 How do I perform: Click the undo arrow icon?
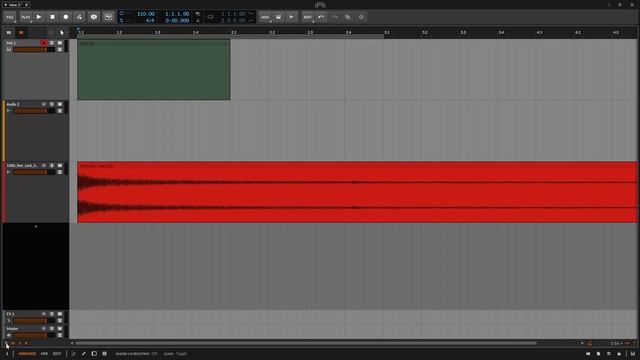(321, 17)
